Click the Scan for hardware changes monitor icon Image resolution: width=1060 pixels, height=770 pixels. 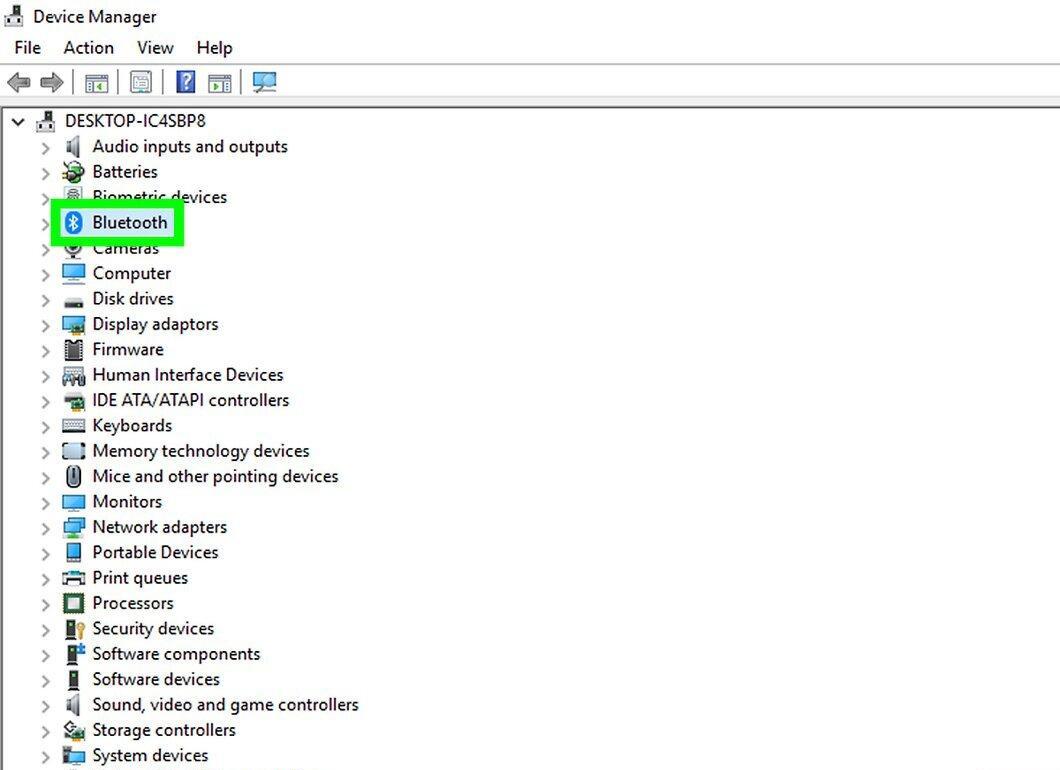point(264,82)
